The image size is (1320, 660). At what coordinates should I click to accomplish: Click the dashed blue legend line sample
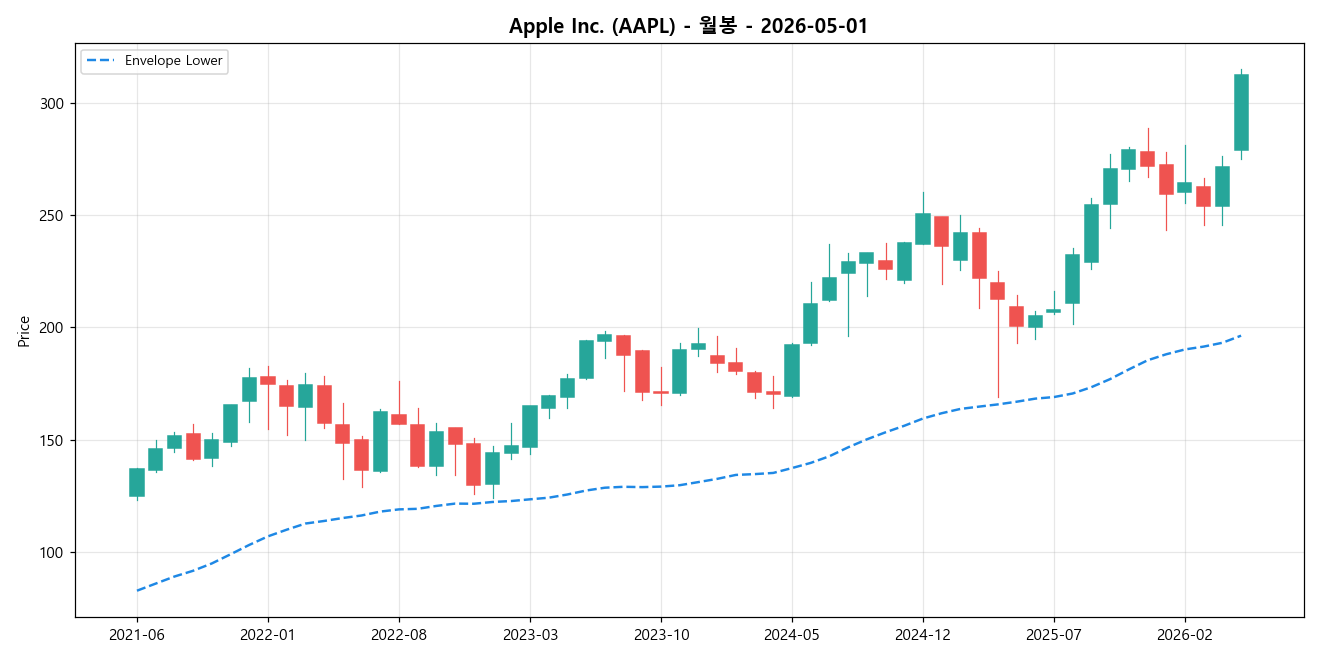(x=101, y=61)
